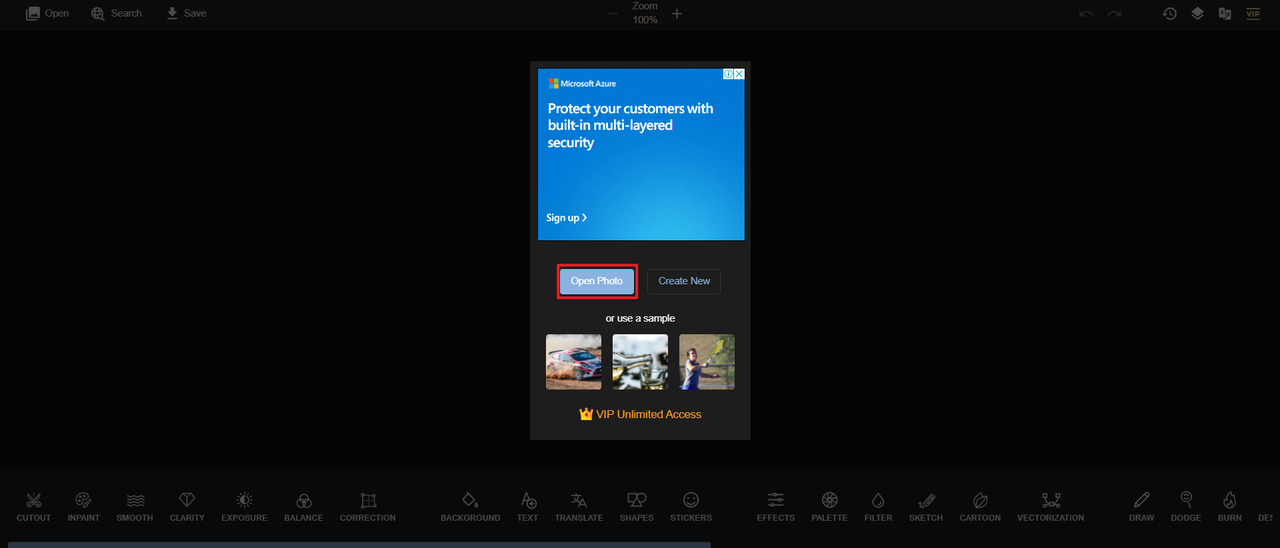Select the Cutout tool

click(34, 507)
